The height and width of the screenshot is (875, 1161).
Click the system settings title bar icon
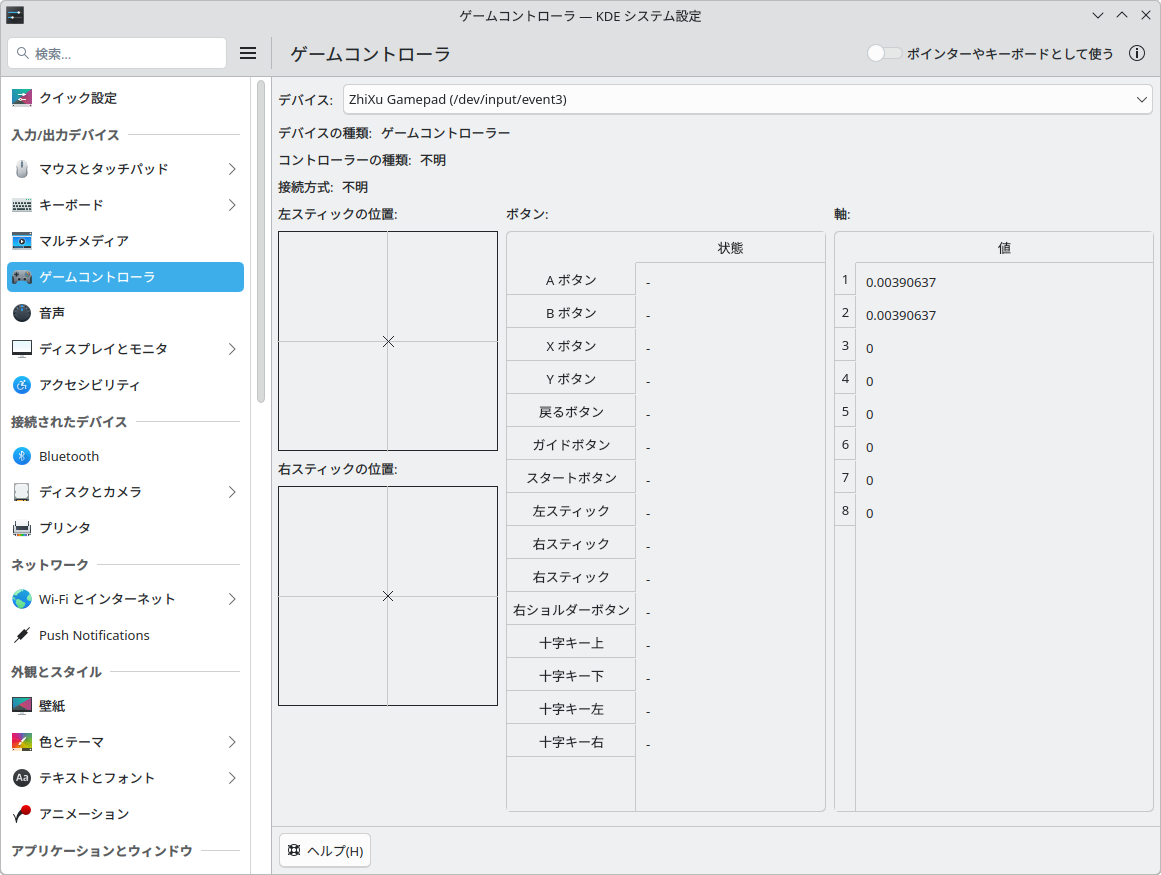point(15,15)
